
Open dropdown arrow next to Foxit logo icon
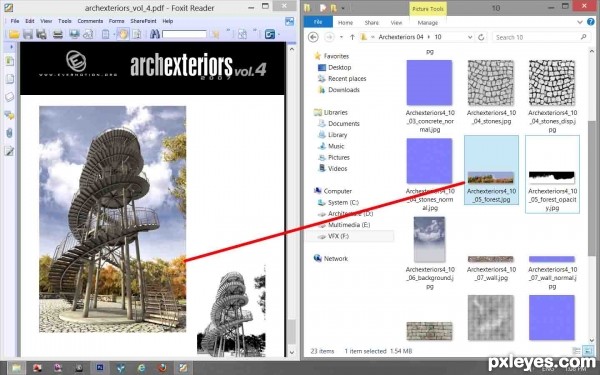[279, 34]
